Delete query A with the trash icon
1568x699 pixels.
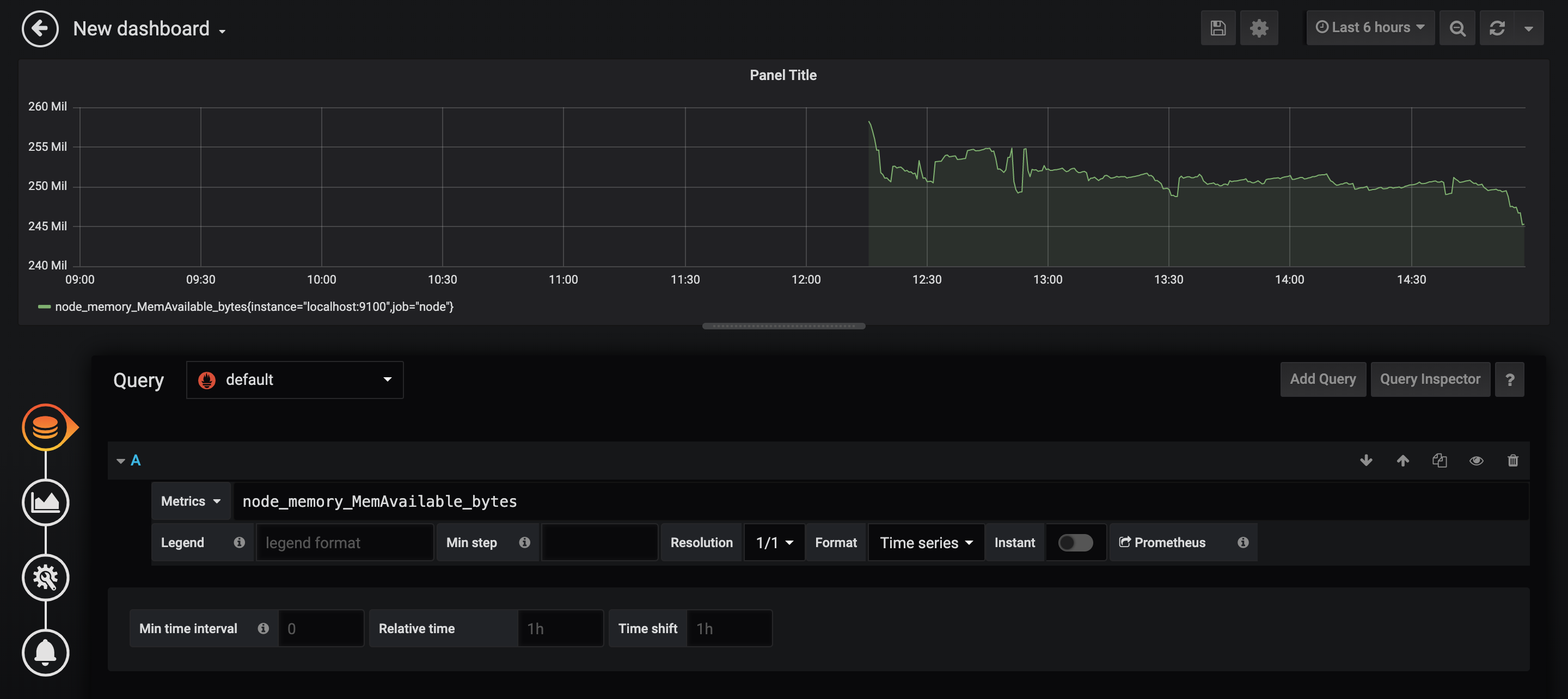tap(1512, 461)
